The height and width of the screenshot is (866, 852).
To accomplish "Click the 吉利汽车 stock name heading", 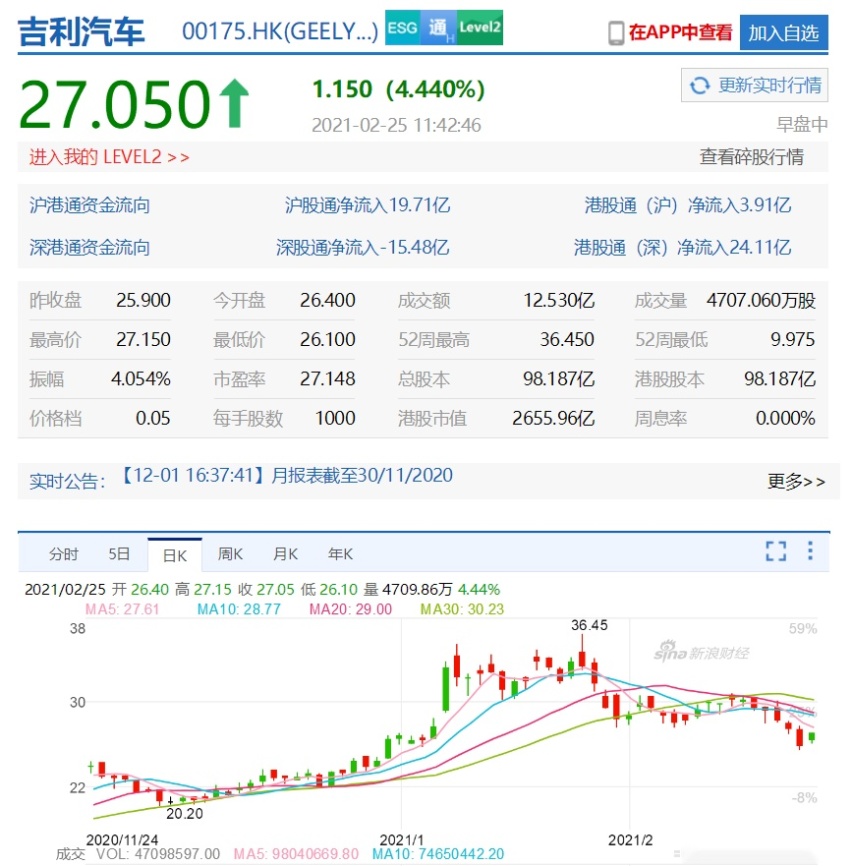I will [81, 31].
